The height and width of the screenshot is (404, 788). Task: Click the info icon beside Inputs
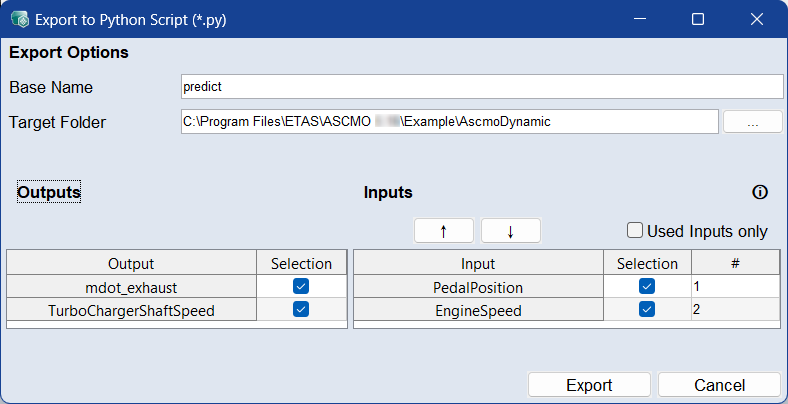click(x=759, y=192)
